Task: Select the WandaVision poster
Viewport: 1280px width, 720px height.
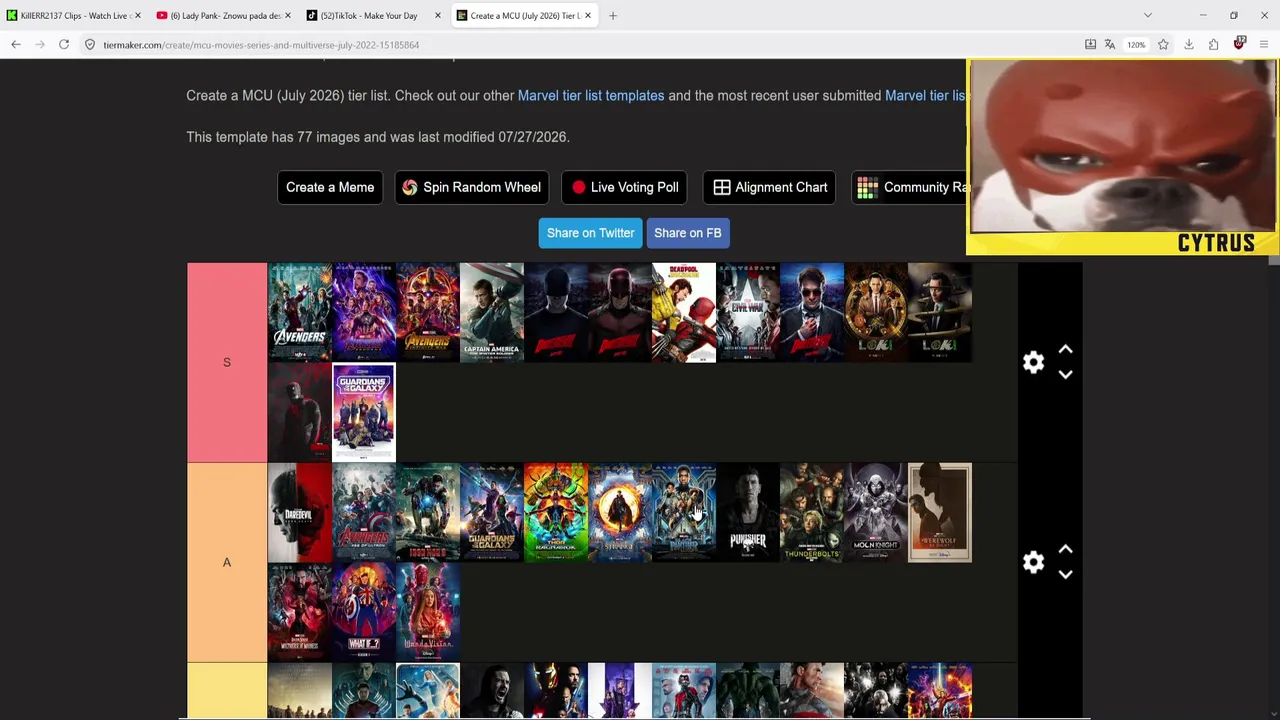Action: [x=428, y=612]
